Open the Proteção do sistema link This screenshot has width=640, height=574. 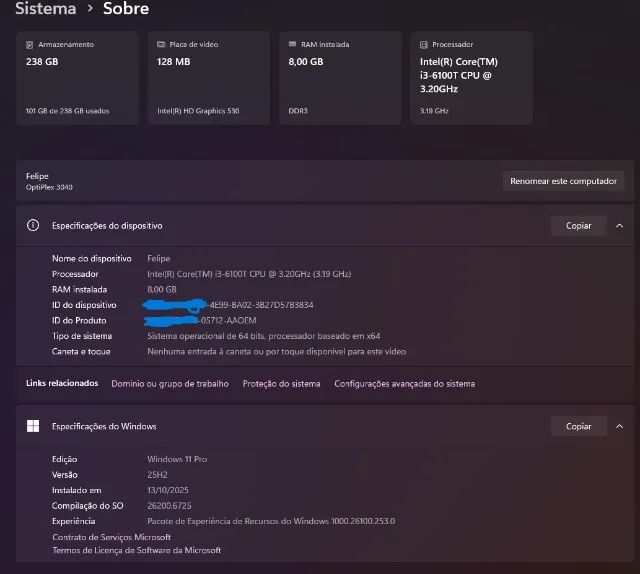(281, 384)
